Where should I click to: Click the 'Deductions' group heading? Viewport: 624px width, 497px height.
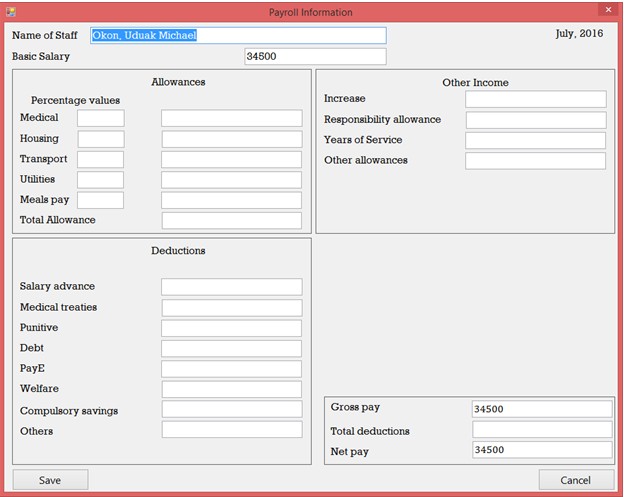[x=178, y=251]
